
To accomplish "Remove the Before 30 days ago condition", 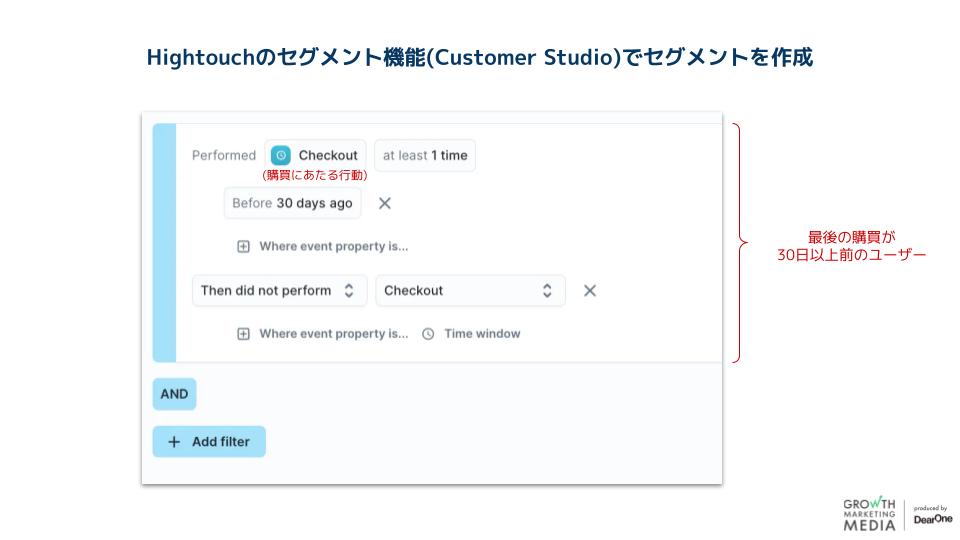I will coord(385,203).
